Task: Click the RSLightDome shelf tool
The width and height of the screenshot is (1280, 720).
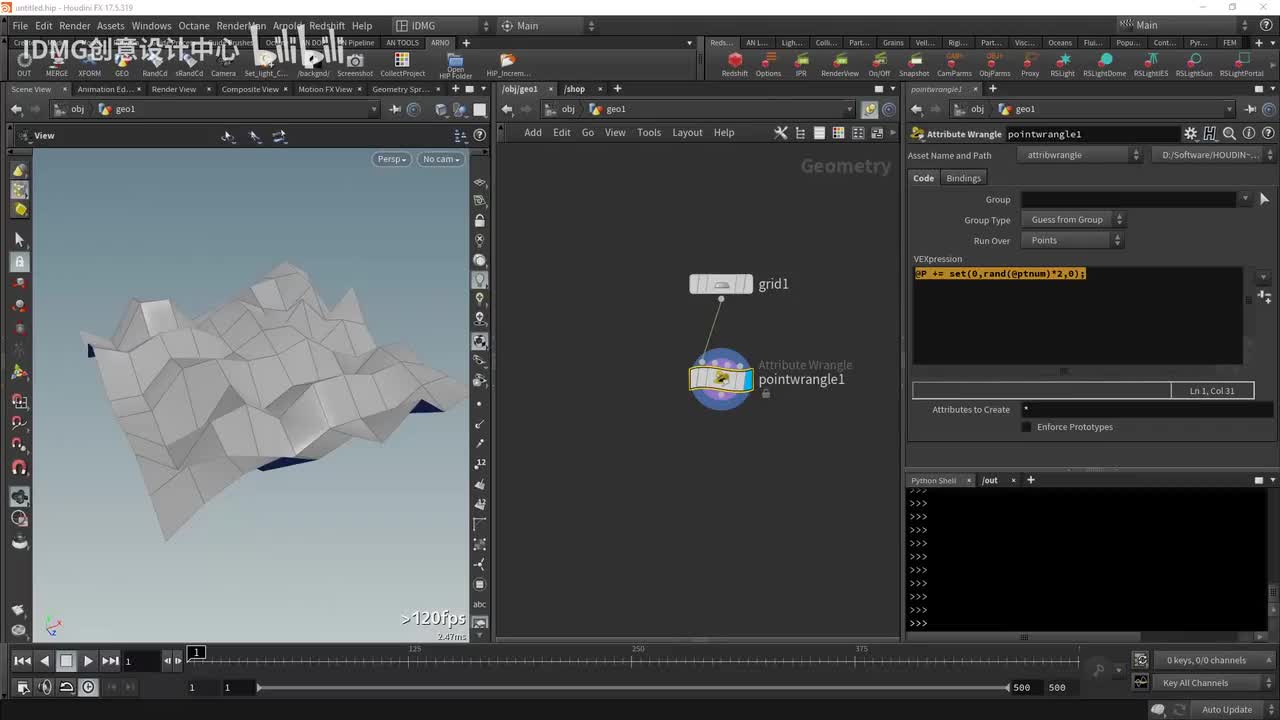Action: tap(1104, 62)
